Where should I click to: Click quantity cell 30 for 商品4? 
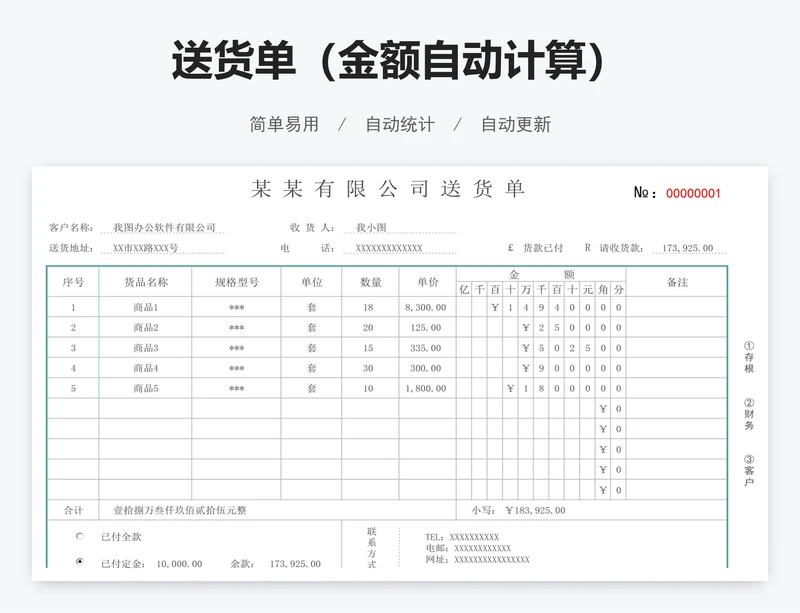(368, 368)
